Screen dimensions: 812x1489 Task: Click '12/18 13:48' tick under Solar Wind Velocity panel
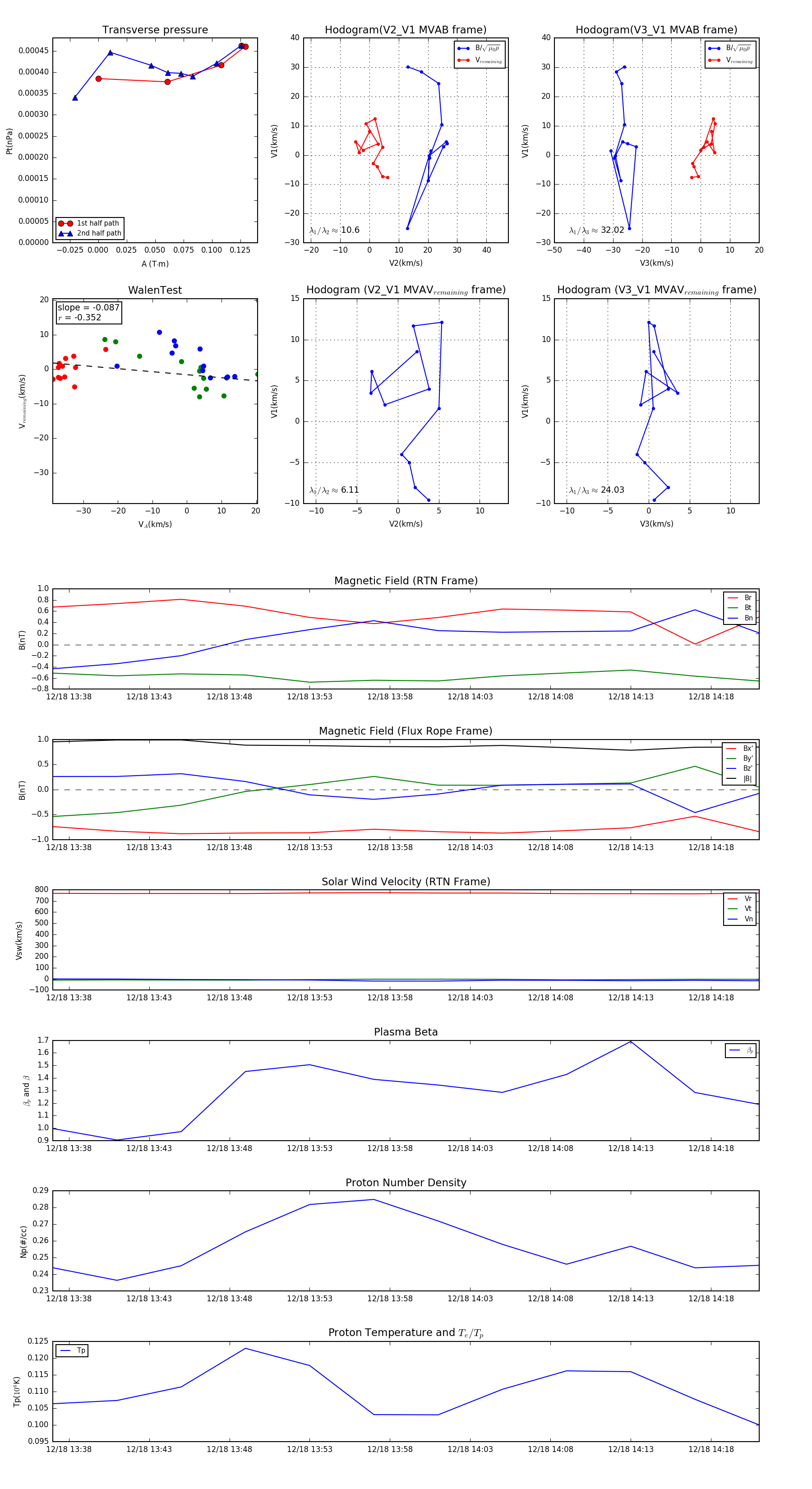(230, 997)
